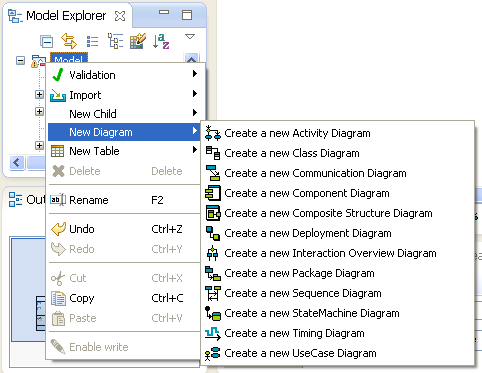Image resolution: width=482 pixels, height=373 pixels.
Task: Click the Rename text-field icon
Action: (58, 200)
